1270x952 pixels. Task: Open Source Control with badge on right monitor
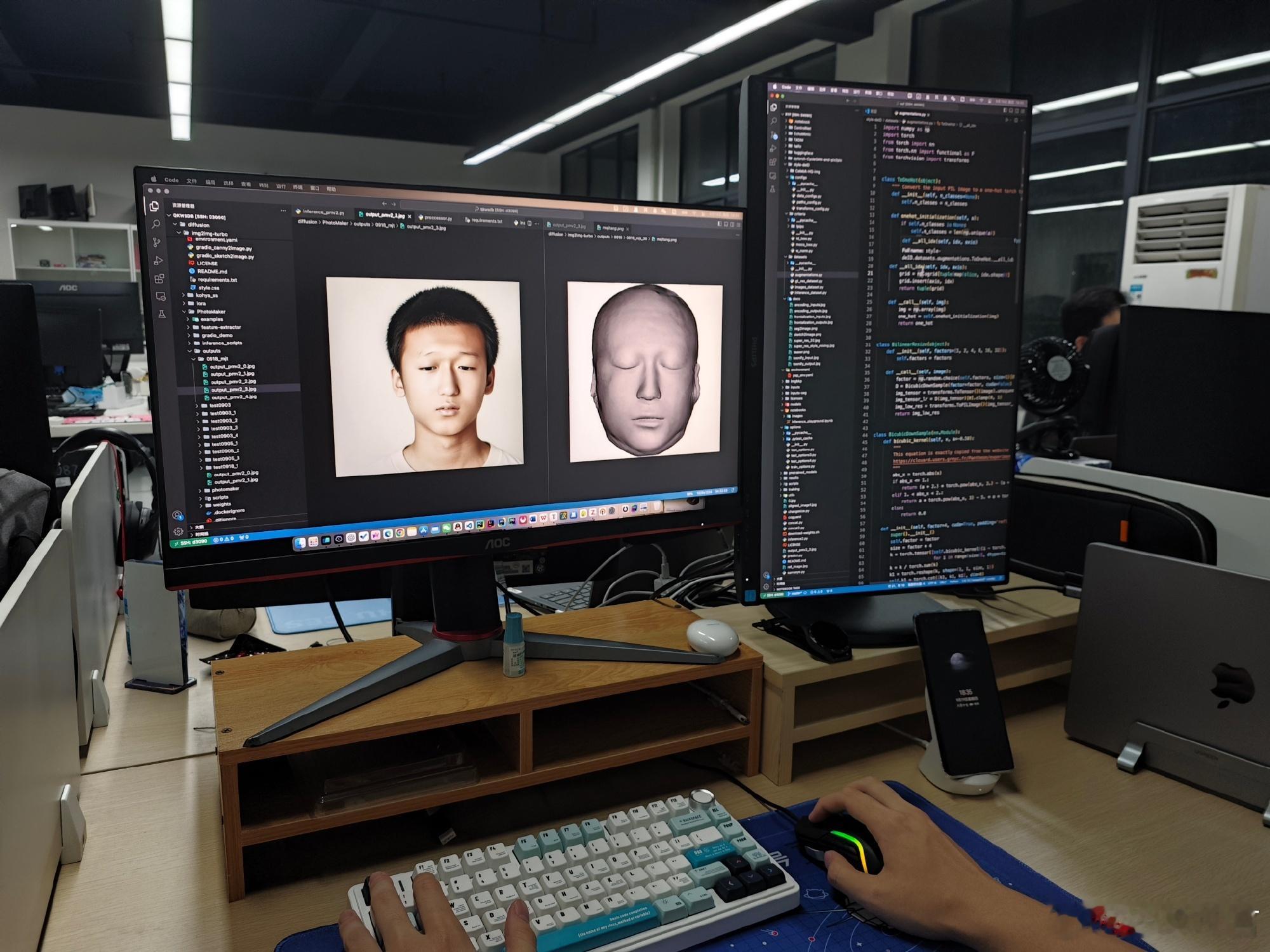(775, 135)
